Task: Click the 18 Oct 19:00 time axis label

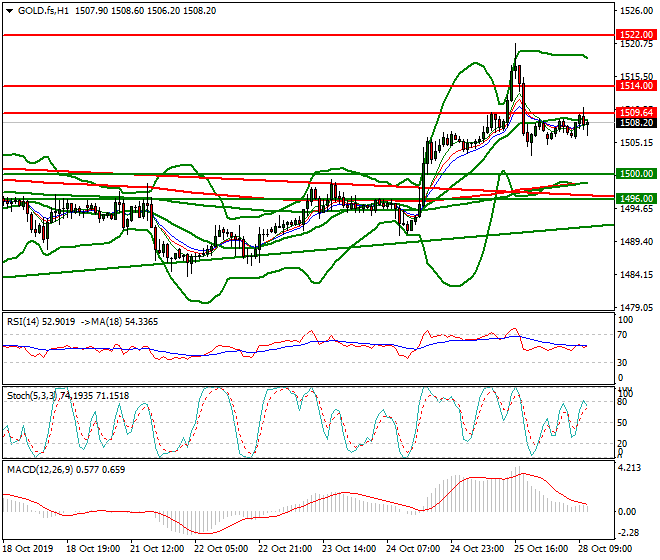Action: [x=93, y=549]
